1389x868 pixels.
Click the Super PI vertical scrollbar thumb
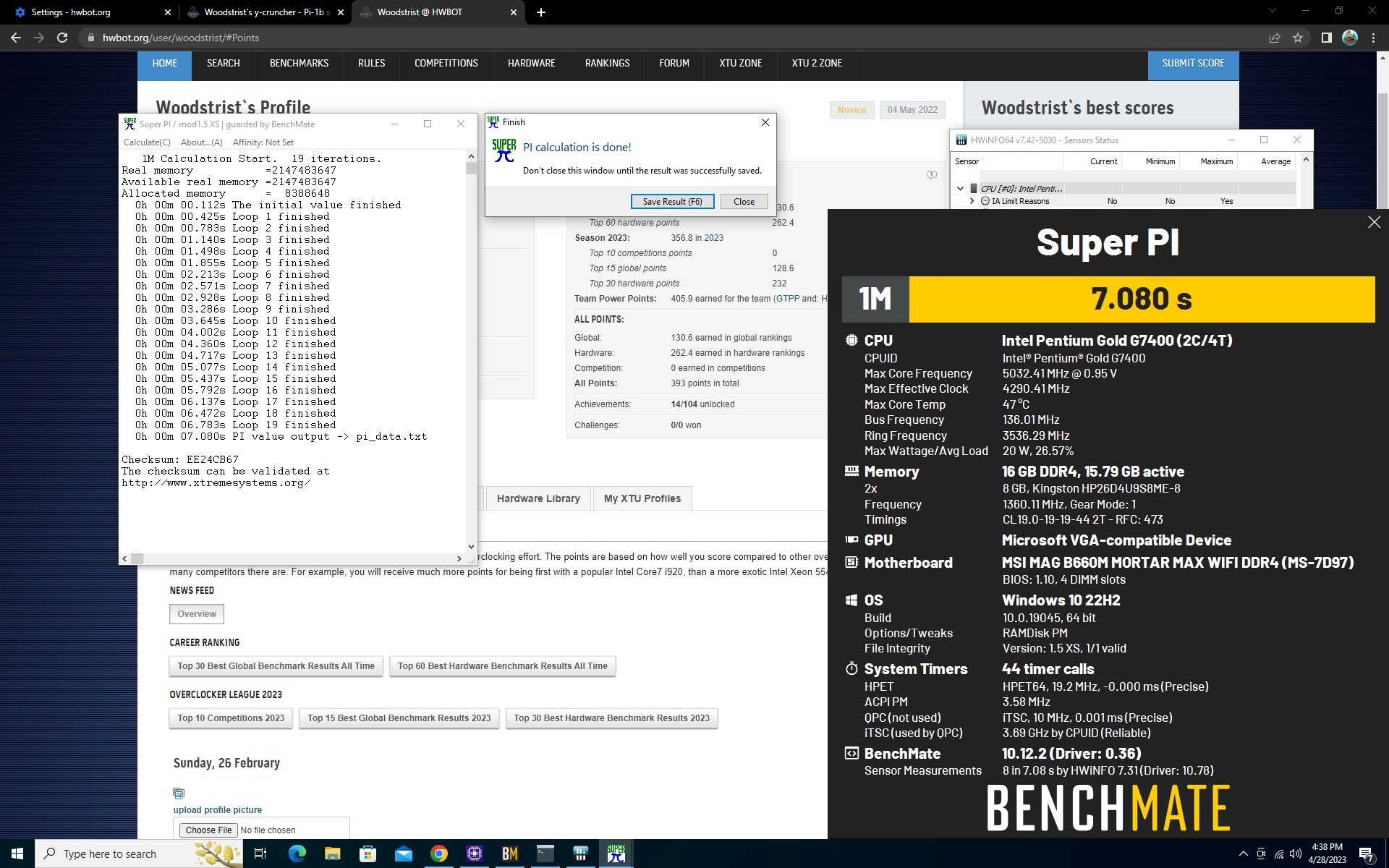(x=472, y=169)
